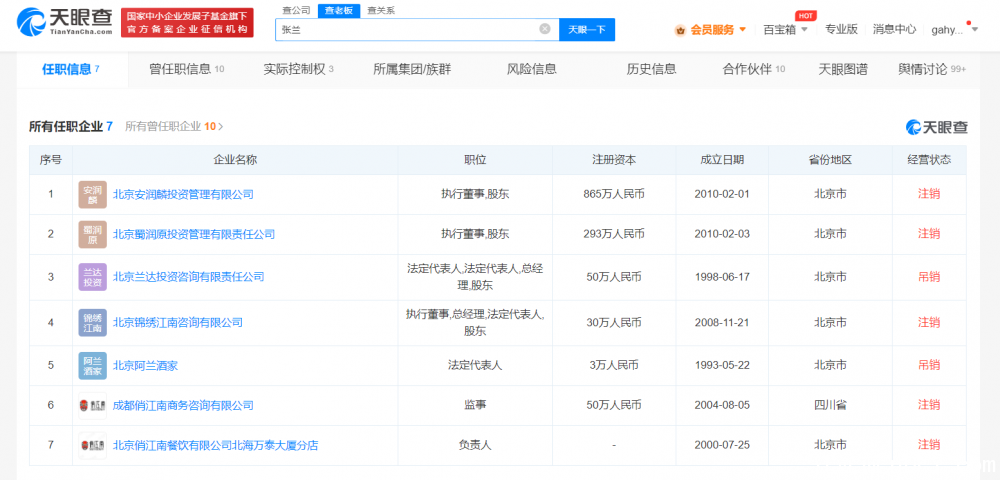
Task: Click the 省份地区 column header
Action: pyautogui.click(x=830, y=160)
